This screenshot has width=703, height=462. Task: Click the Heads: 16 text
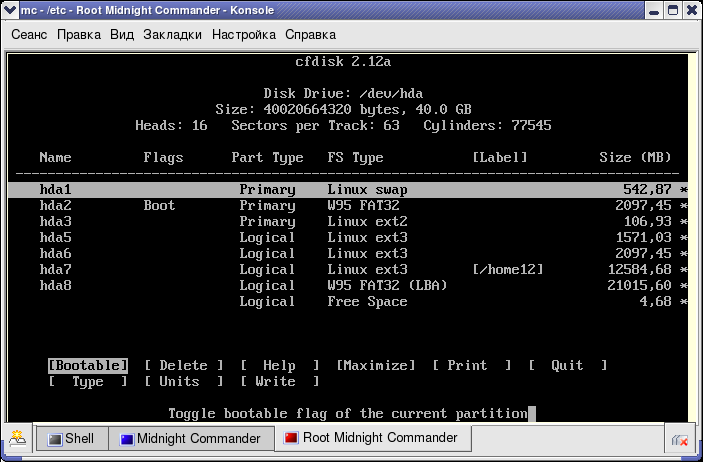point(171,126)
